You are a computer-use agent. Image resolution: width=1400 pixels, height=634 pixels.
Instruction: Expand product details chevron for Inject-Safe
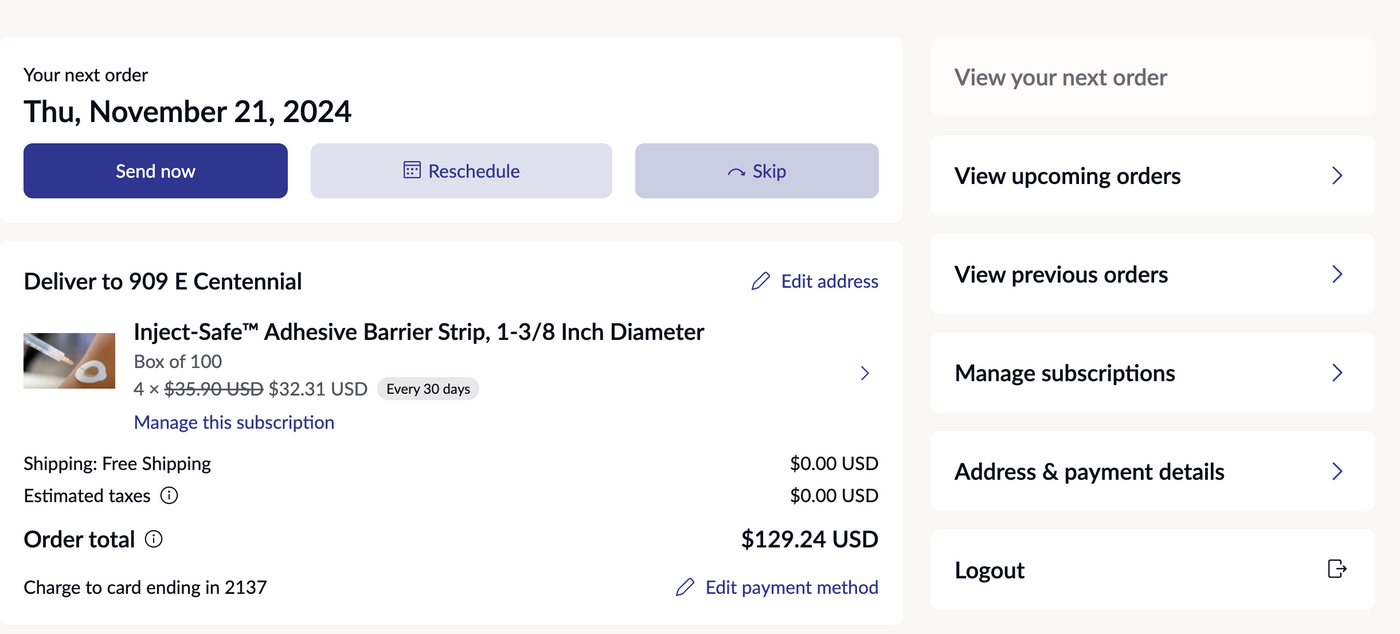coord(865,374)
